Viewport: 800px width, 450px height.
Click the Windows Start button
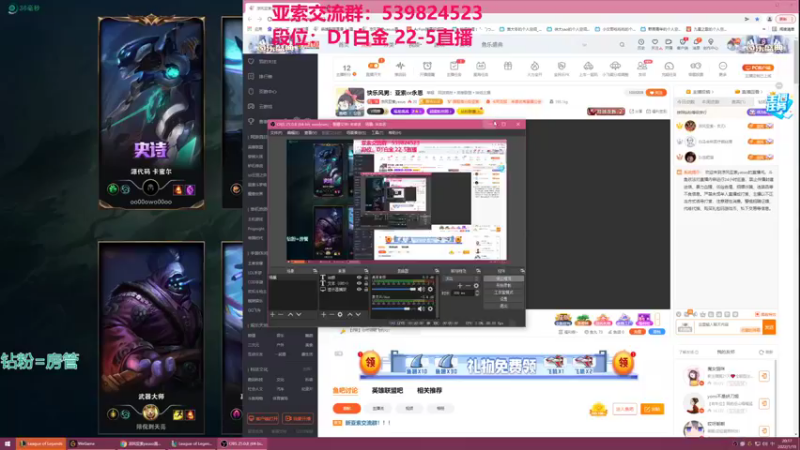click(x=7, y=443)
